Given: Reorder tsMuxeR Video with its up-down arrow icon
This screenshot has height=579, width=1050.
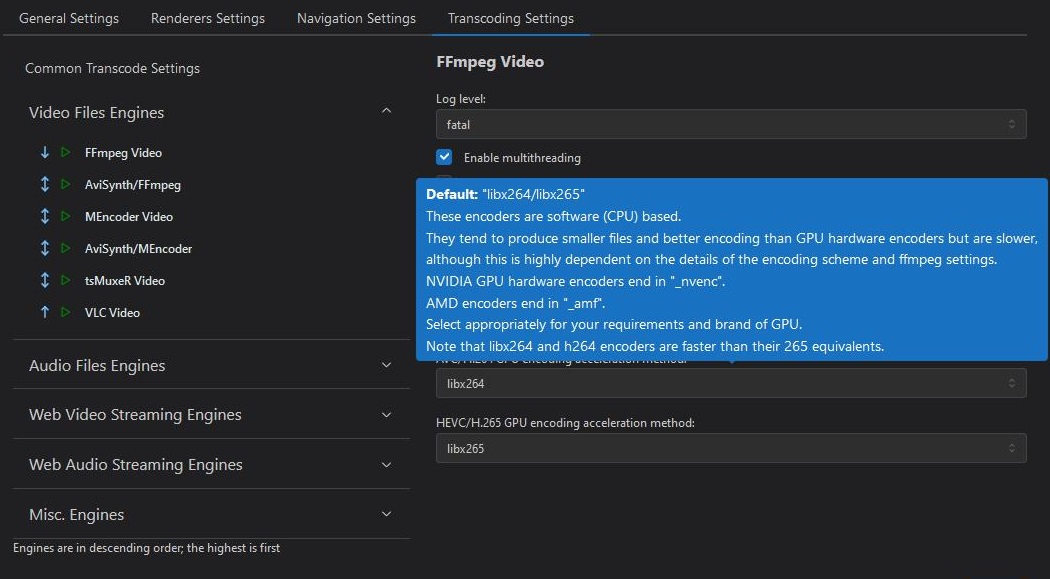Looking at the screenshot, I should (45, 280).
